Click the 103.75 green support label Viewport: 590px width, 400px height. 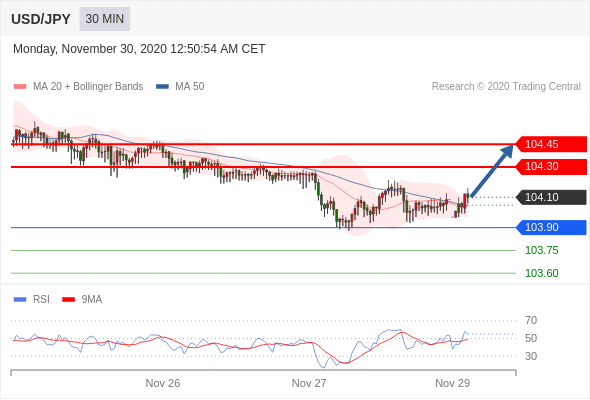pyautogui.click(x=541, y=250)
